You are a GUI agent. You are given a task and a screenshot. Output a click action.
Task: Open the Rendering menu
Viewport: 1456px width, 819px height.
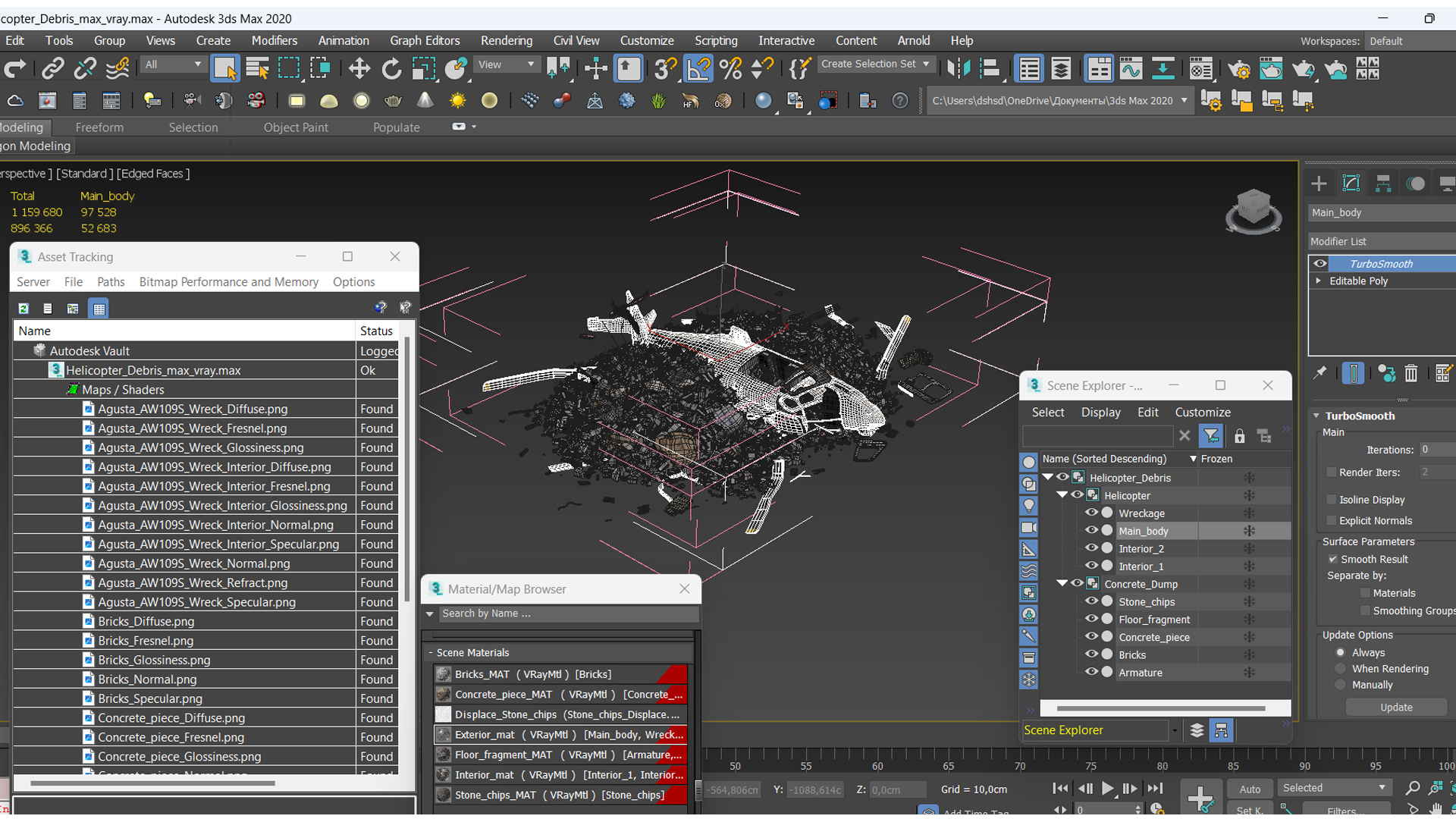point(506,40)
